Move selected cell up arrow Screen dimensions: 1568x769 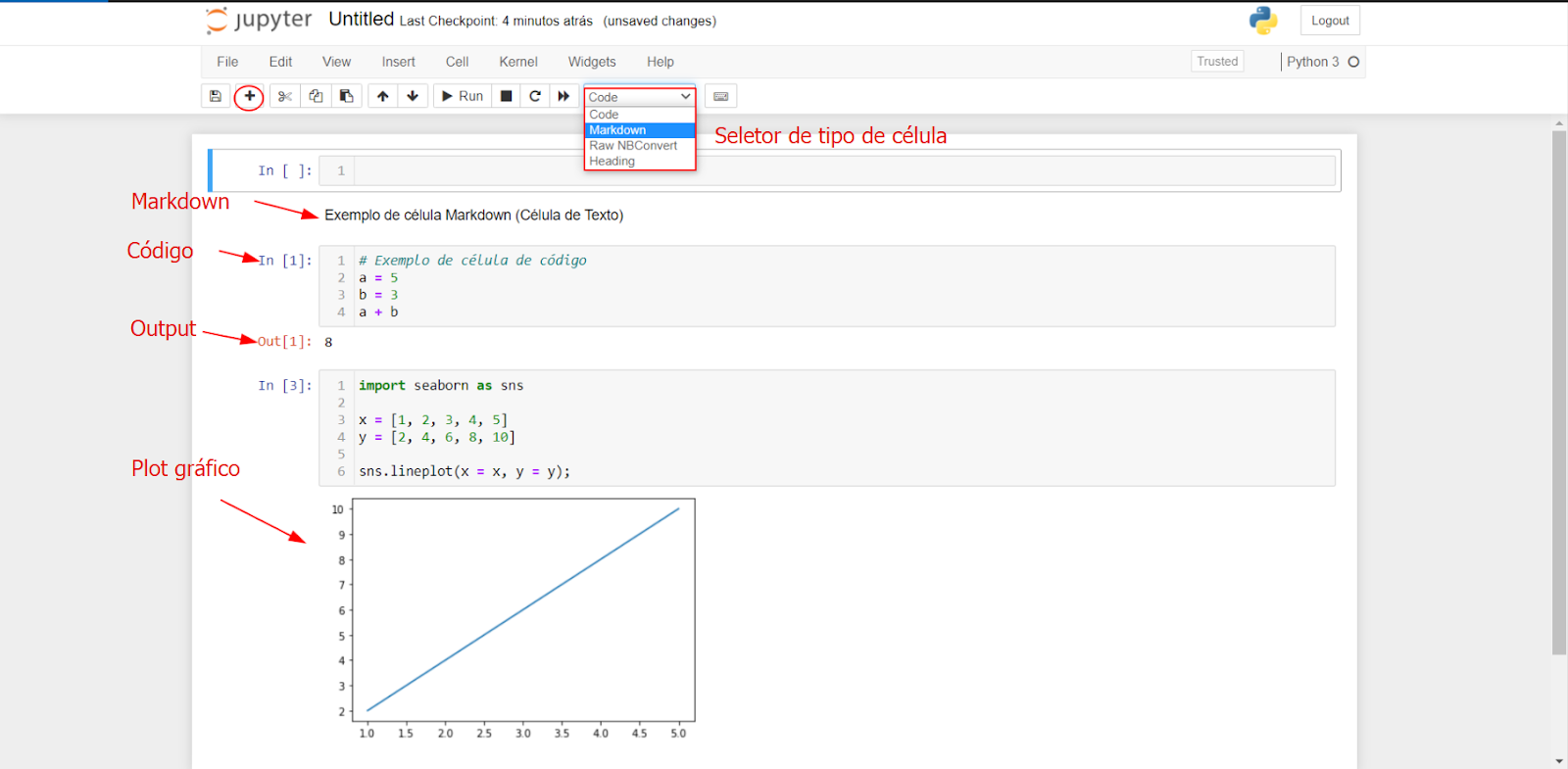click(383, 96)
